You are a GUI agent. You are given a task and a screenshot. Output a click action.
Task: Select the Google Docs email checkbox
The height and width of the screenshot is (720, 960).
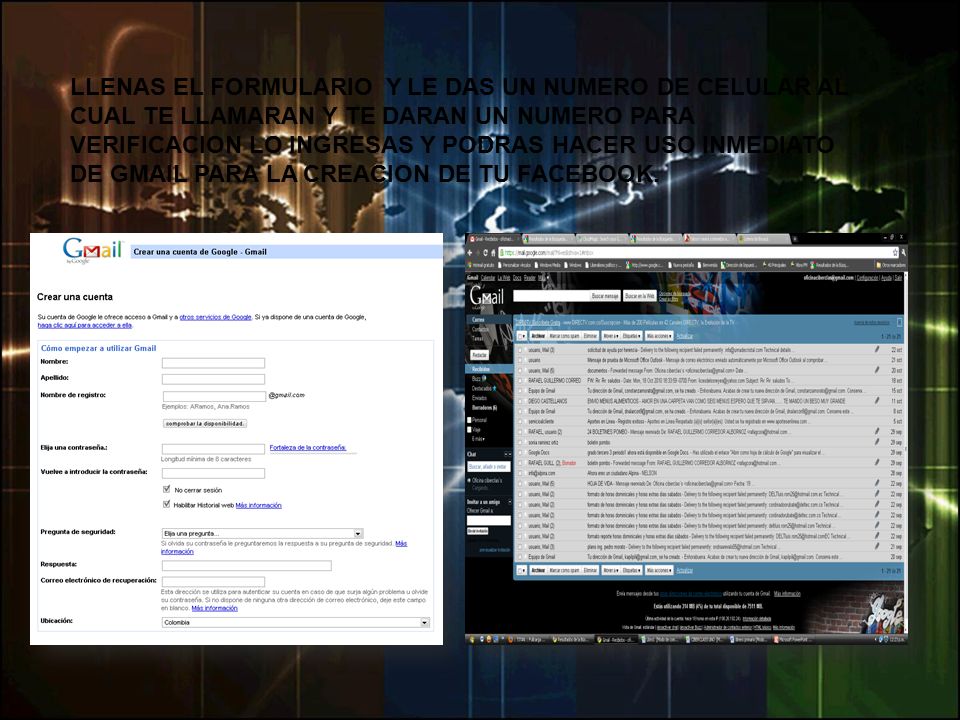tap(520, 452)
